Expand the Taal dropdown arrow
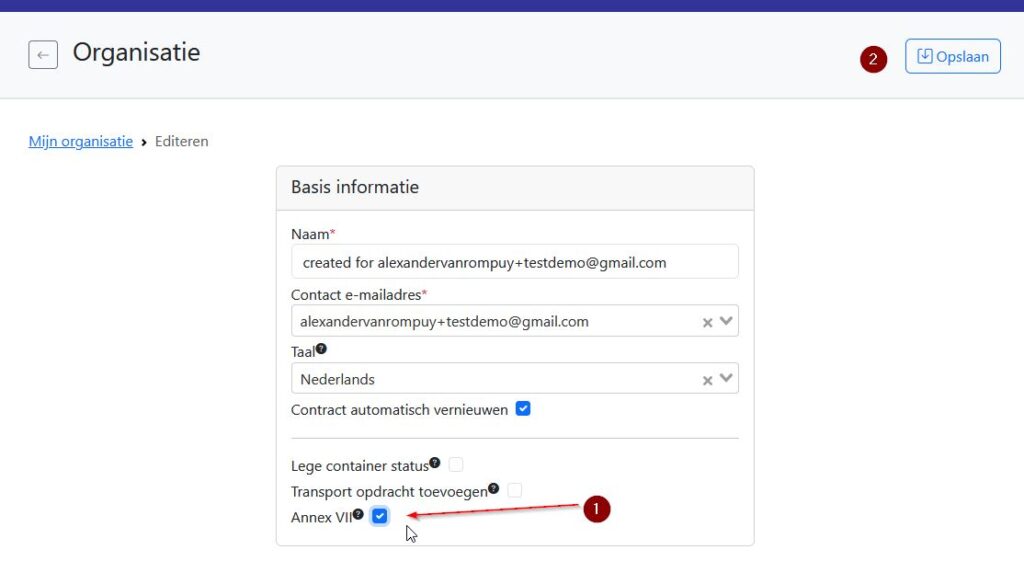Viewport: 1024px width, 584px height. point(727,379)
